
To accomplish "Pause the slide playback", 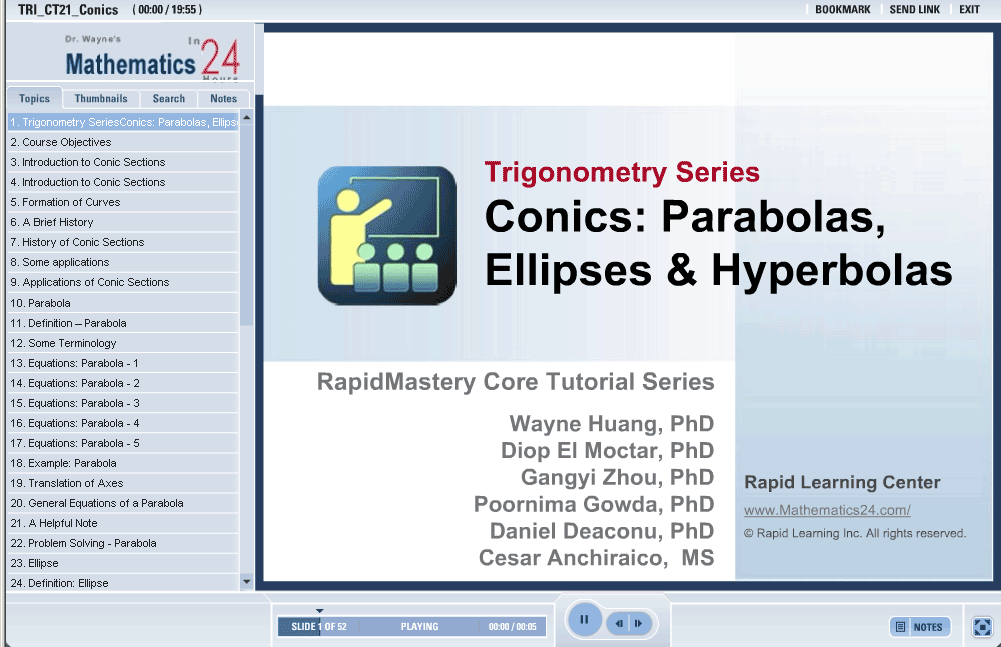I will (583, 620).
